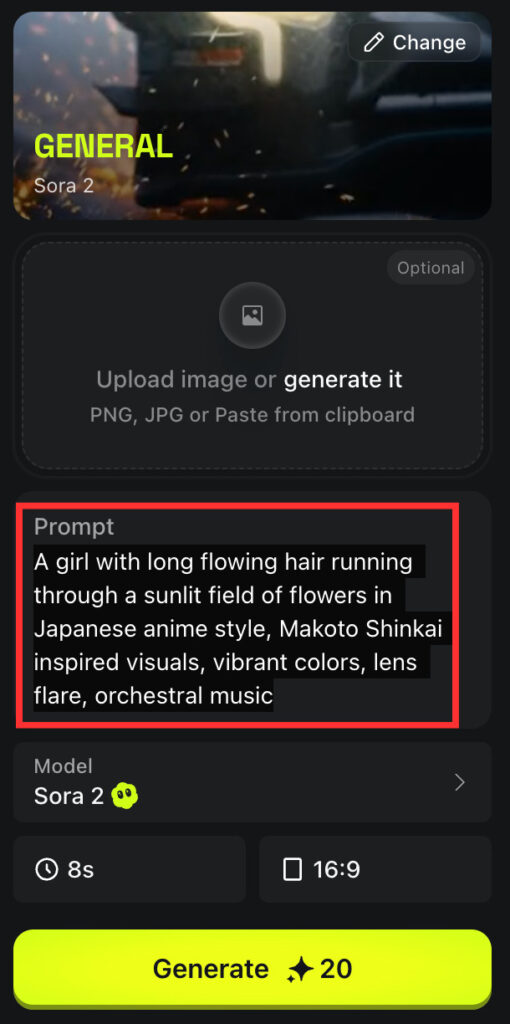Click the sparkle credits icon on Generate button
510x1024 pixels.
point(300,969)
